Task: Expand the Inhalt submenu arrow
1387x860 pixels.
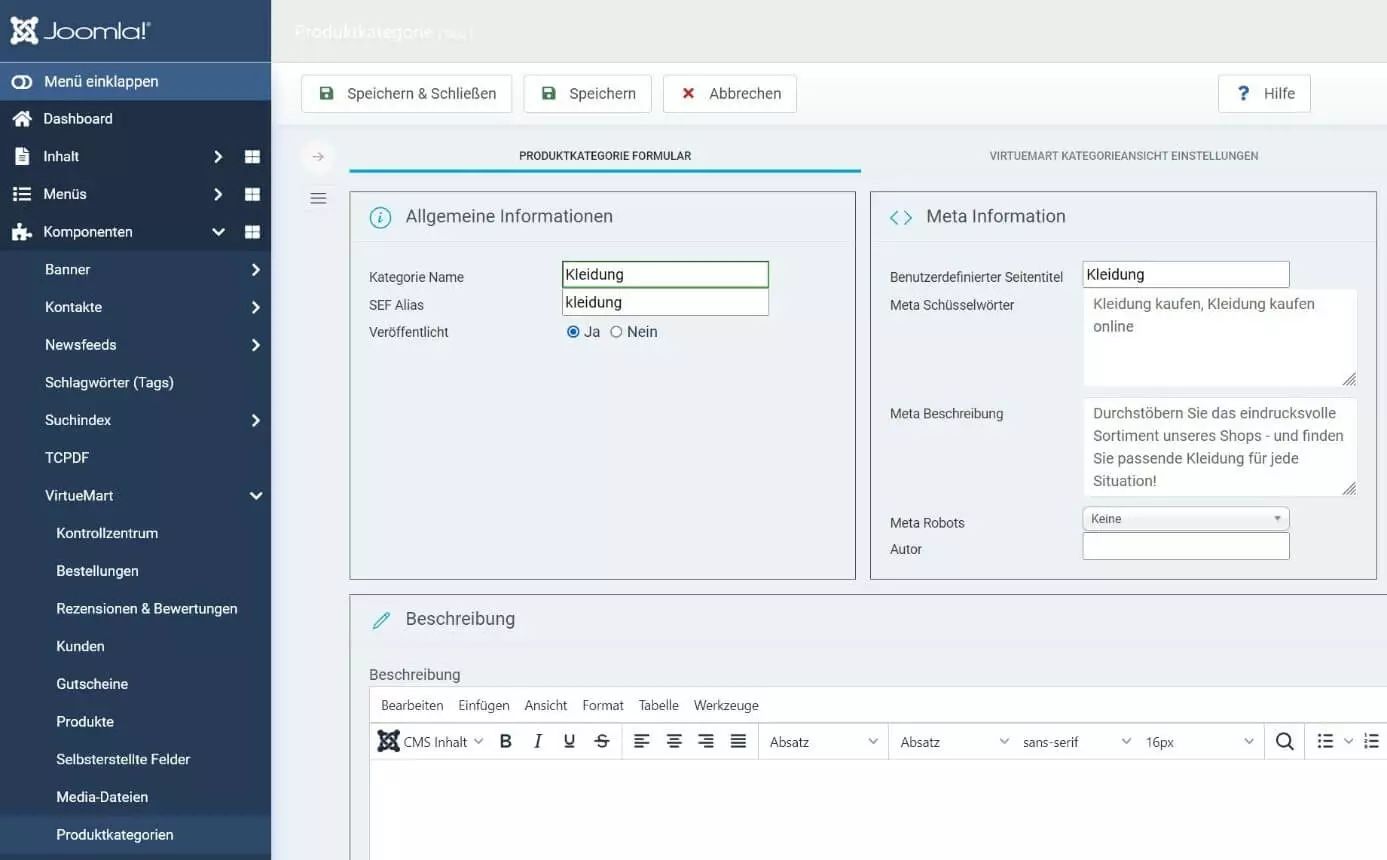Action: click(x=218, y=157)
